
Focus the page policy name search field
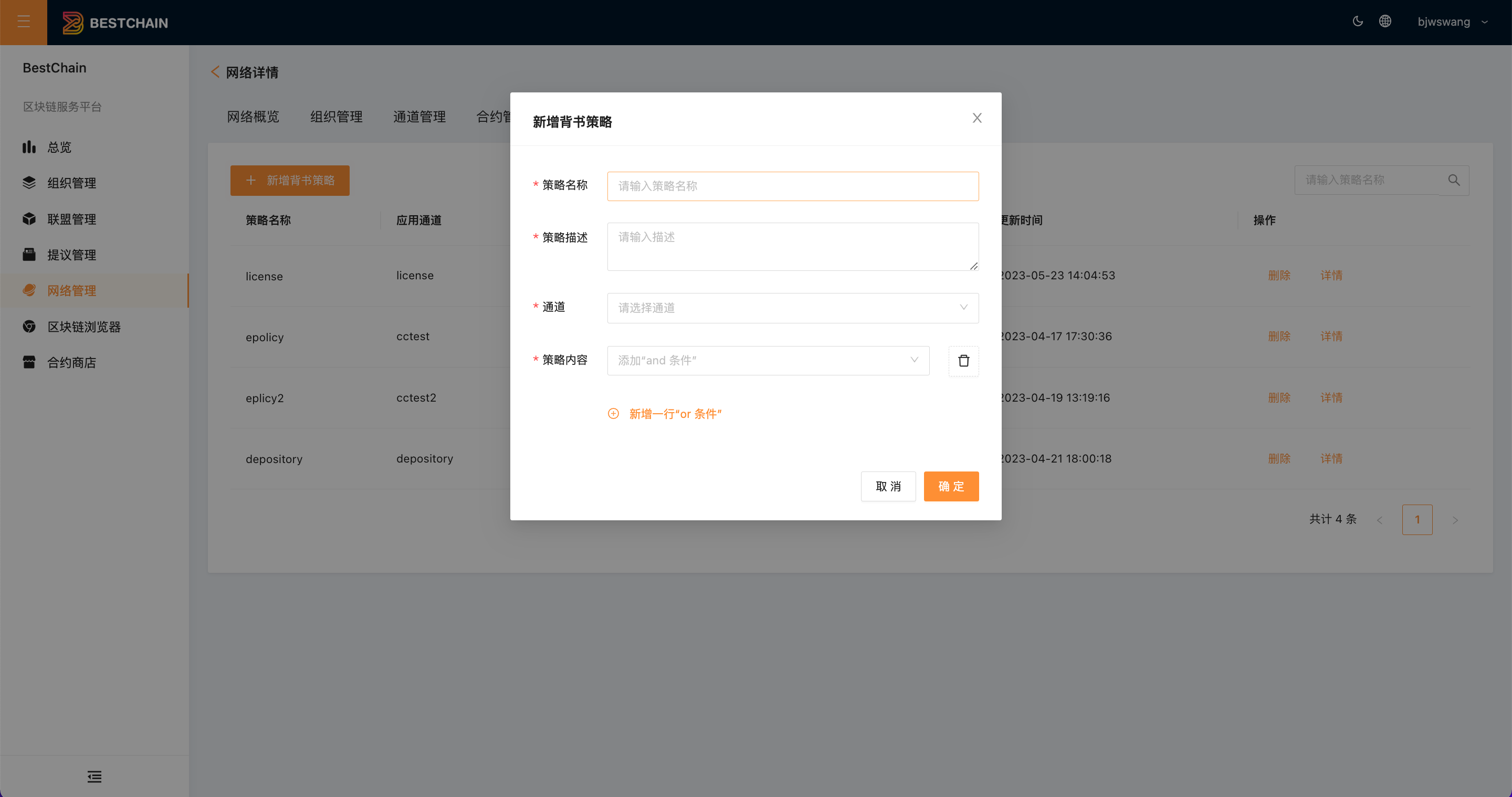(x=1367, y=180)
